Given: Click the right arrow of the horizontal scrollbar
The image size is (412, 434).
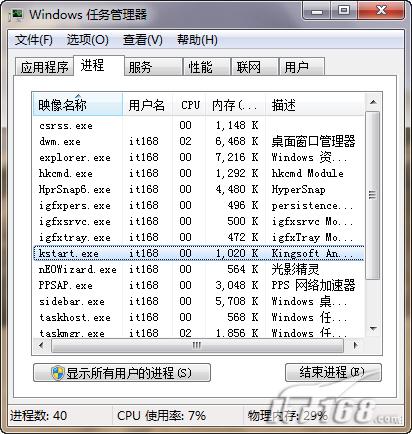Looking at the screenshot, I should 355,345.
